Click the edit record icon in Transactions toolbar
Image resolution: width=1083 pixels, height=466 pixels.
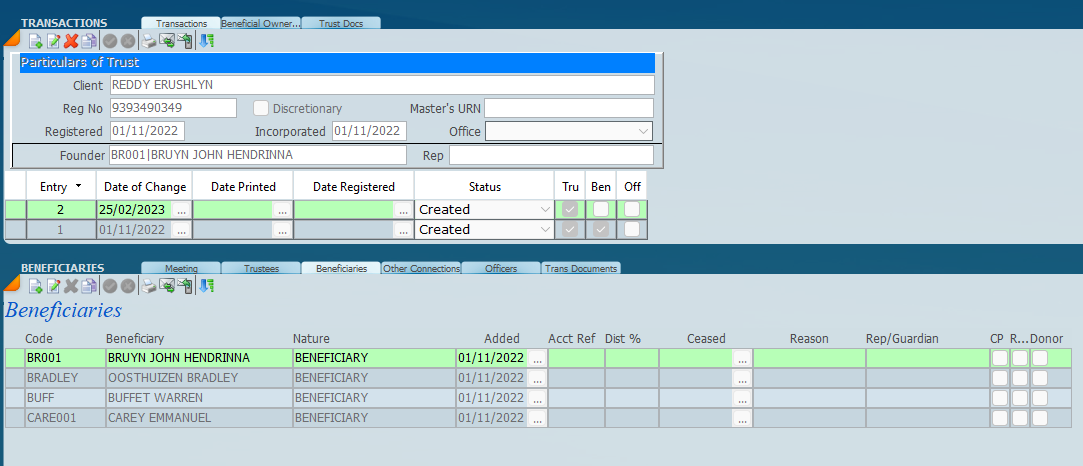[53, 41]
